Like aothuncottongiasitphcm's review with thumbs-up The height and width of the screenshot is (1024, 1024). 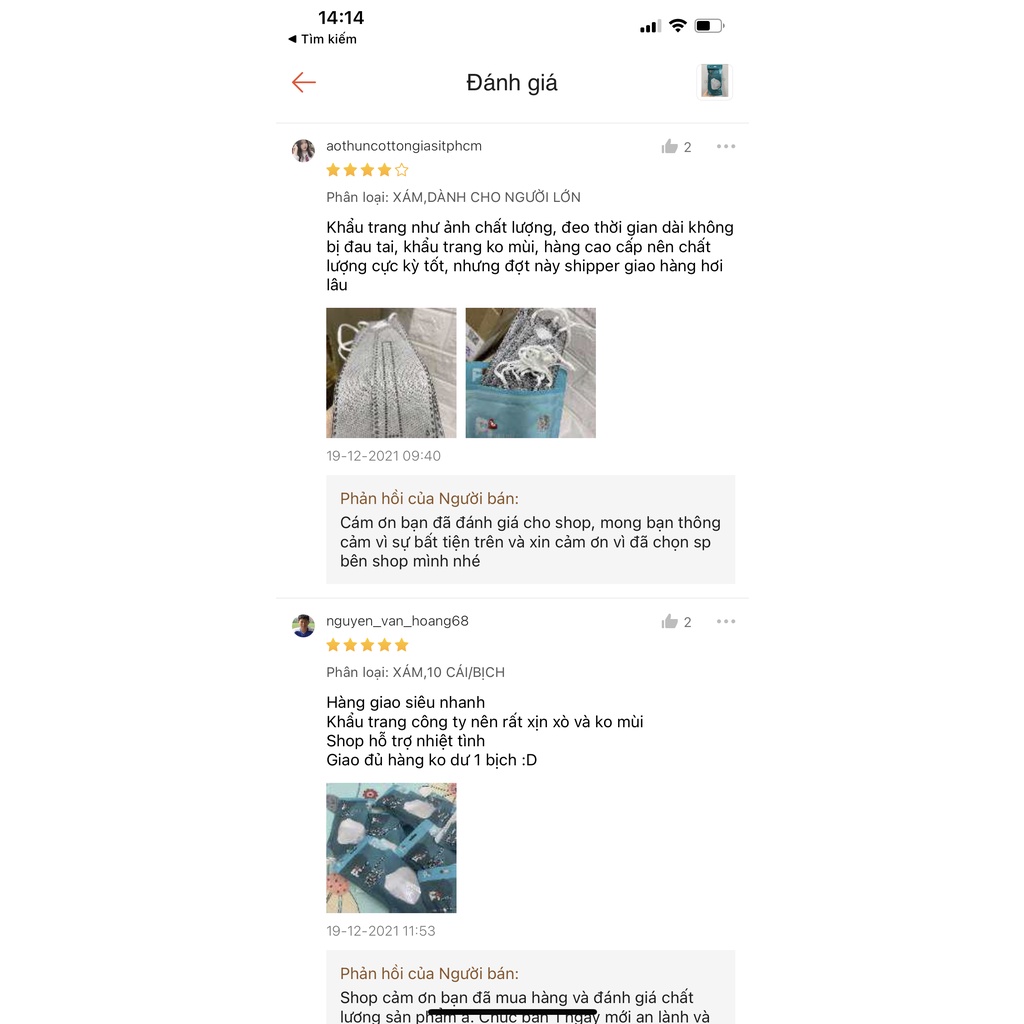click(669, 147)
